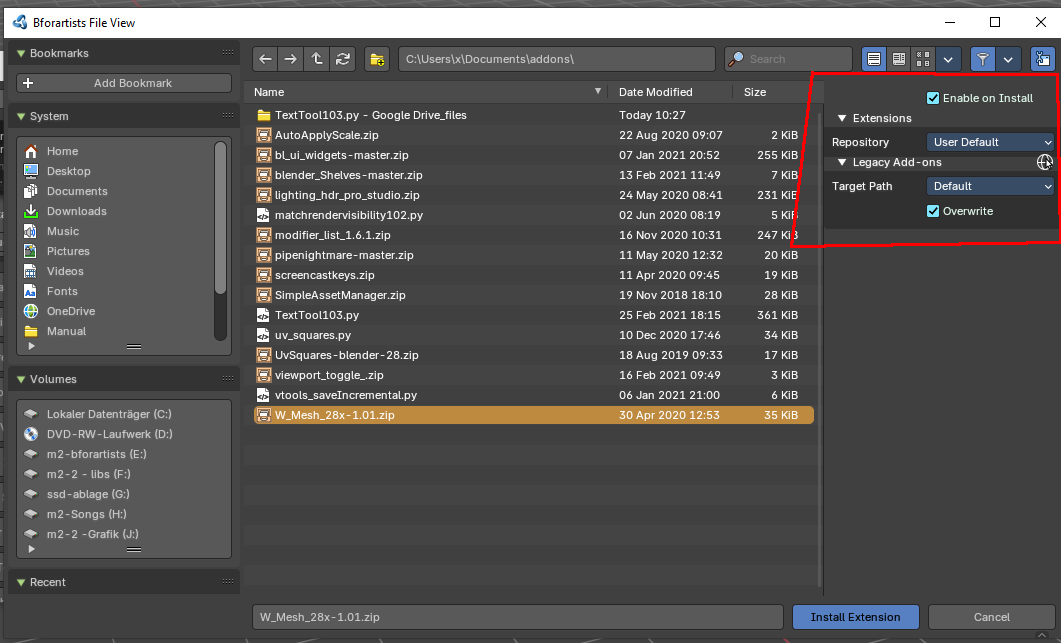Collapse the Volumes panel
Image resolution: width=1061 pixels, height=643 pixels.
pyautogui.click(x=21, y=379)
